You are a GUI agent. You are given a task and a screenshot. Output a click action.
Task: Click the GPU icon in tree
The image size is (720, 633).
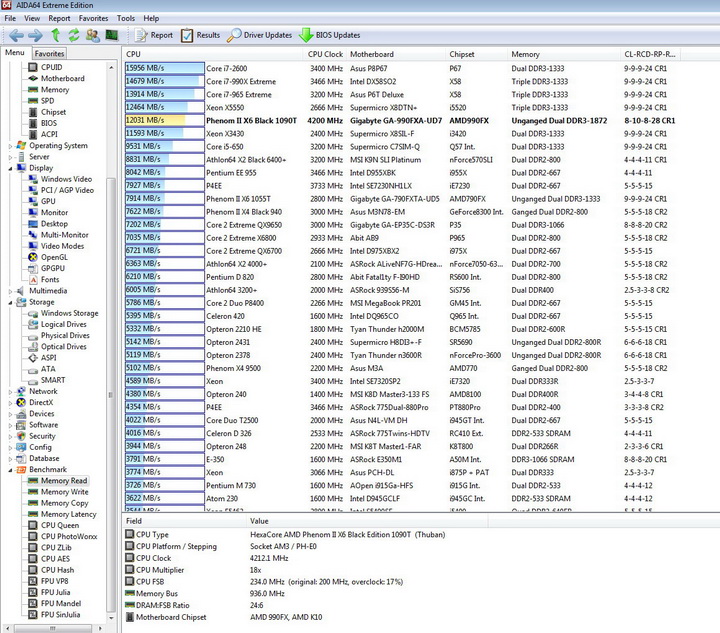pyautogui.click(x=33, y=201)
